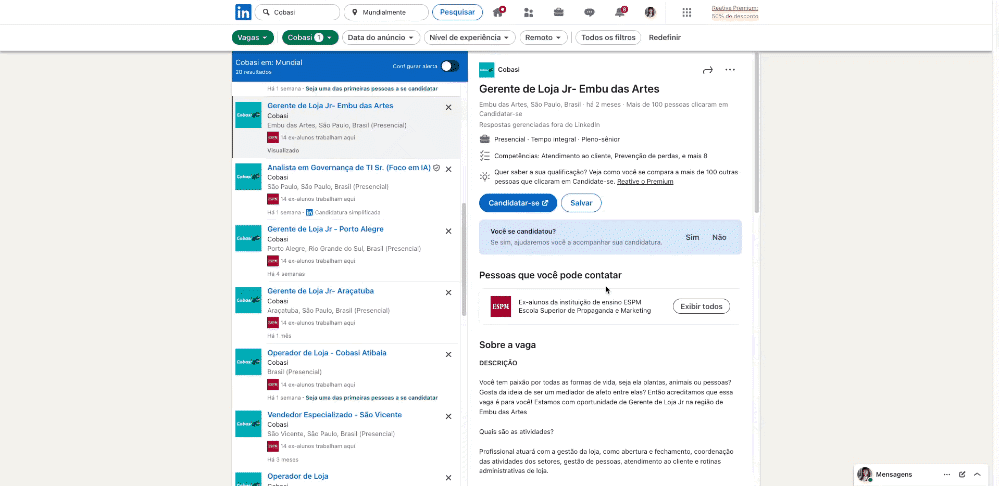The width and height of the screenshot is (999, 486).
Task: Select the Operador de Loja - Cobasi Atibaia listing
Action: coord(326,353)
